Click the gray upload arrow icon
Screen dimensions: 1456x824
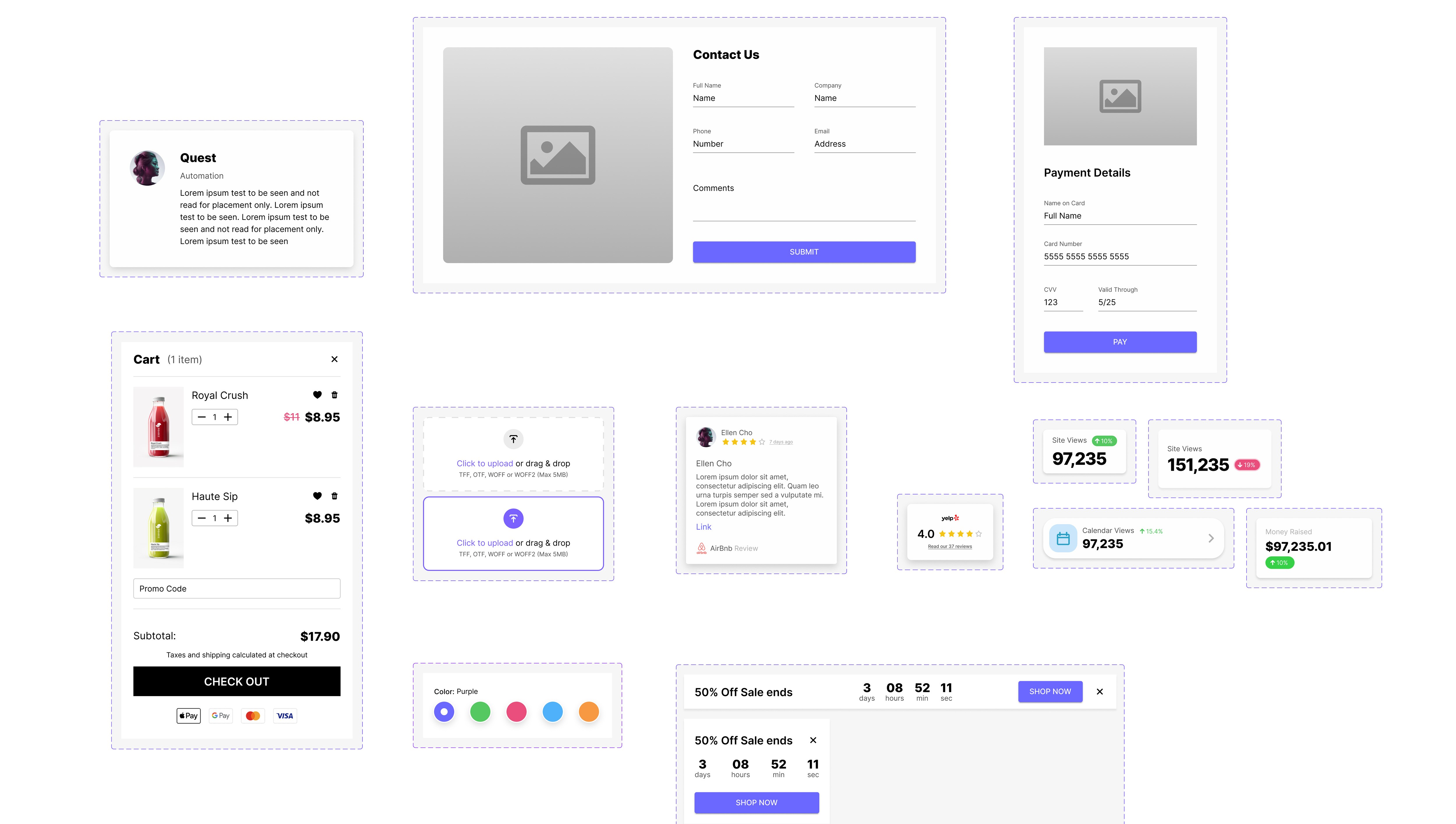pyautogui.click(x=513, y=439)
